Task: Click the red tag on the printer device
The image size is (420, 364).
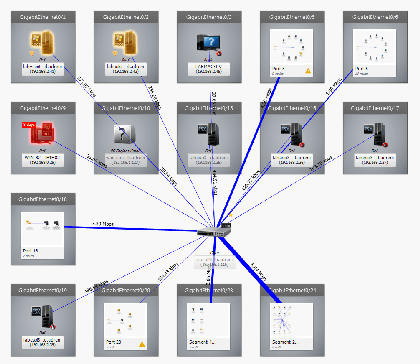Action: tap(28, 125)
